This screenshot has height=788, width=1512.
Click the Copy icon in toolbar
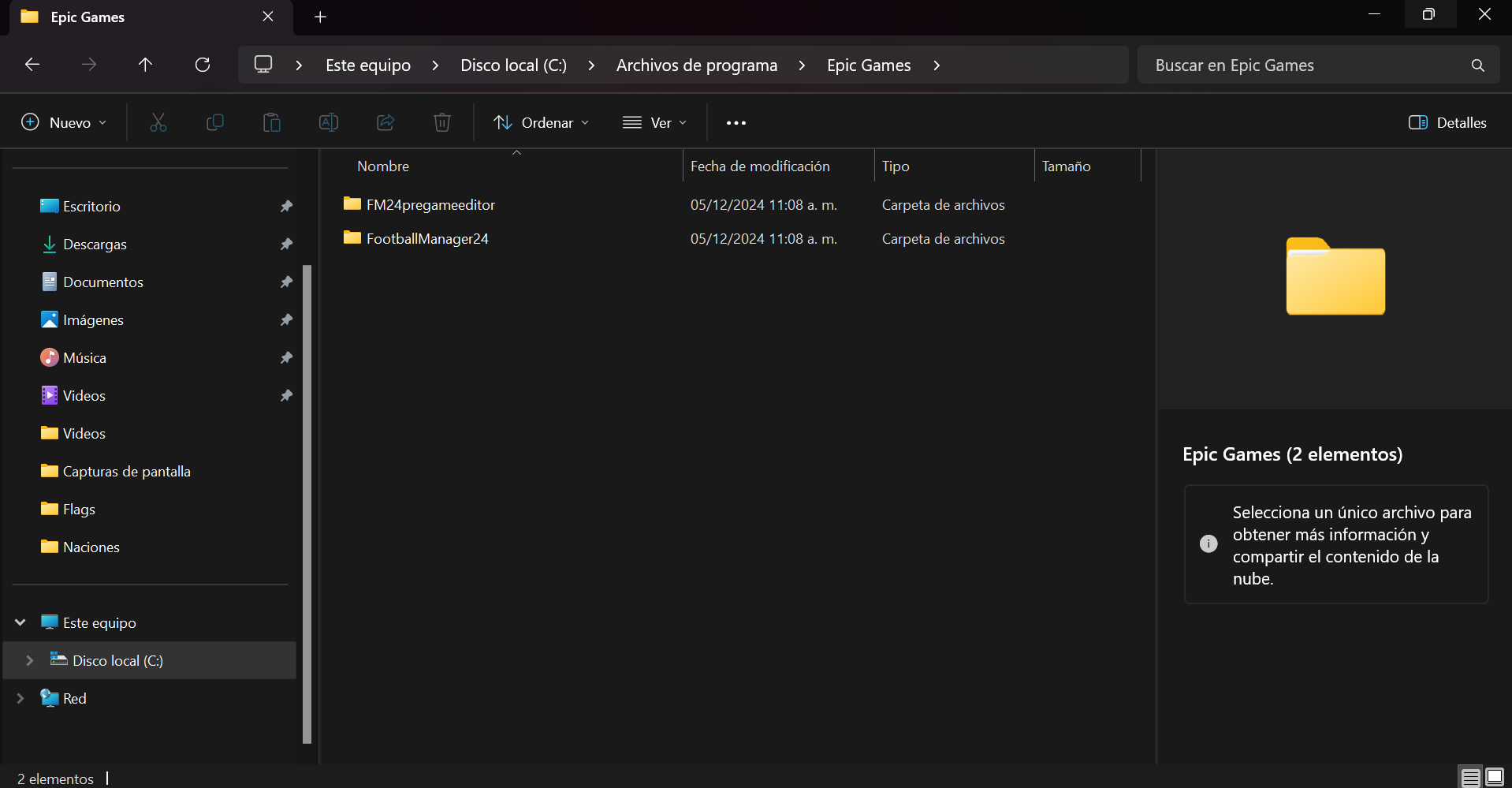click(215, 122)
